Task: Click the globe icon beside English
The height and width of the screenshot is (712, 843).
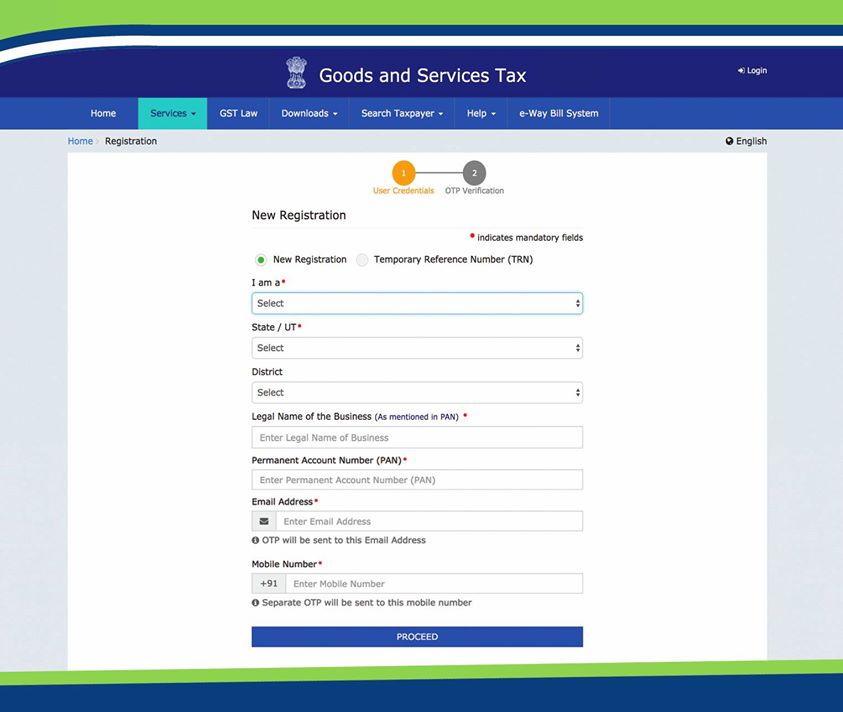Action: click(729, 141)
